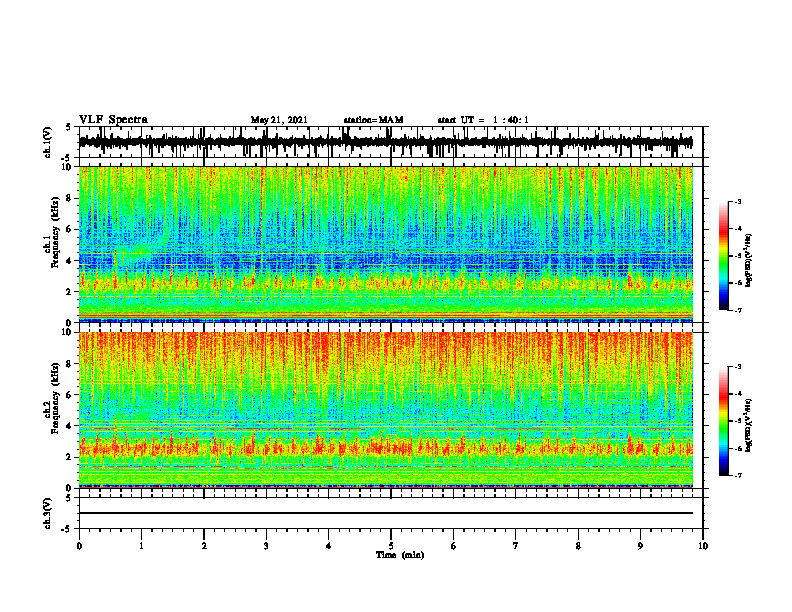Click the ch.1 spectrogram color scale bar
This screenshot has width=792, height=612.
[723, 256]
